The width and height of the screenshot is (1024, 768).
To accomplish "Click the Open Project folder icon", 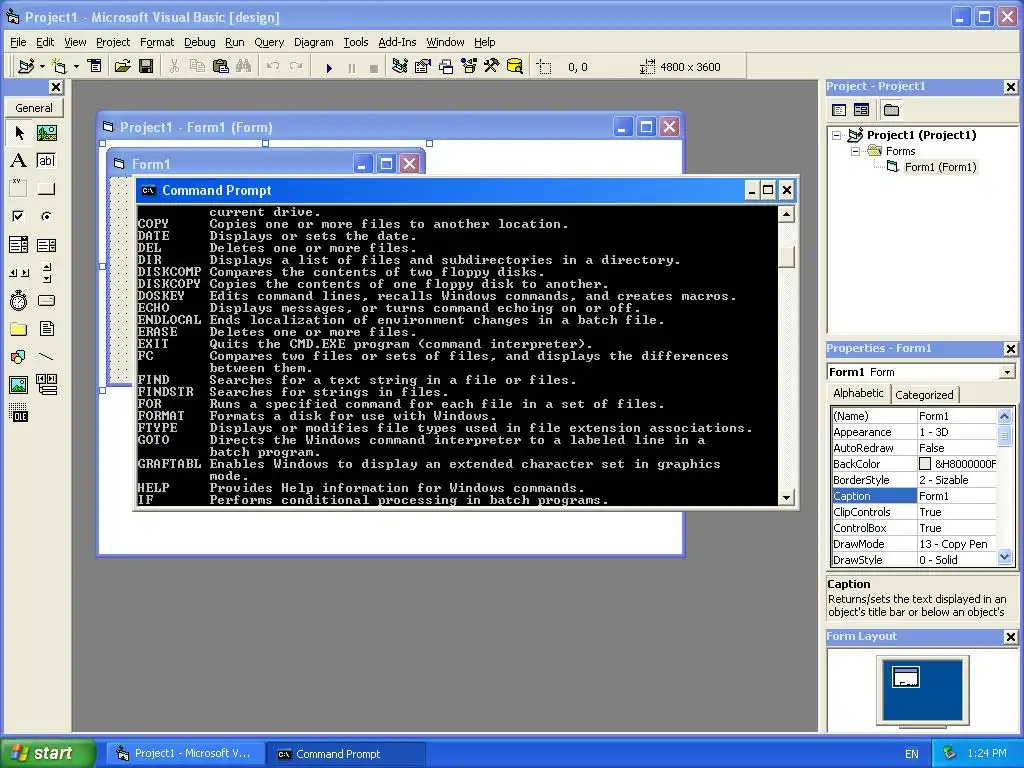I will (122, 67).
